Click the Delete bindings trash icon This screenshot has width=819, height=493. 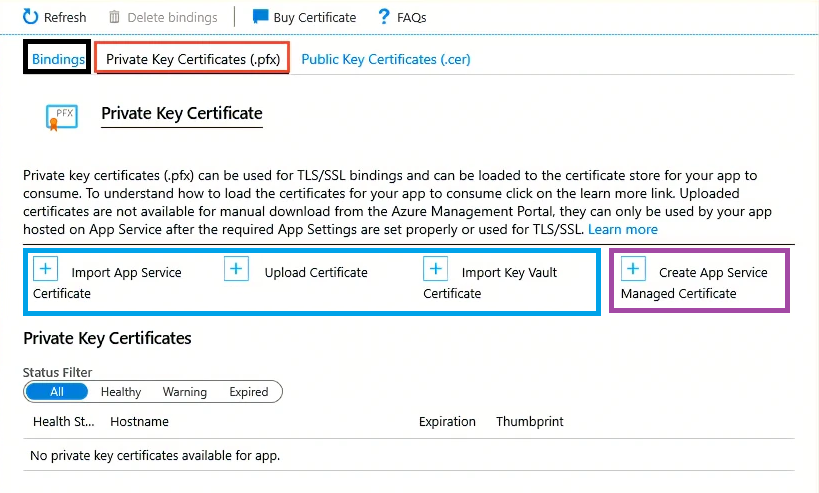(115, 17)
